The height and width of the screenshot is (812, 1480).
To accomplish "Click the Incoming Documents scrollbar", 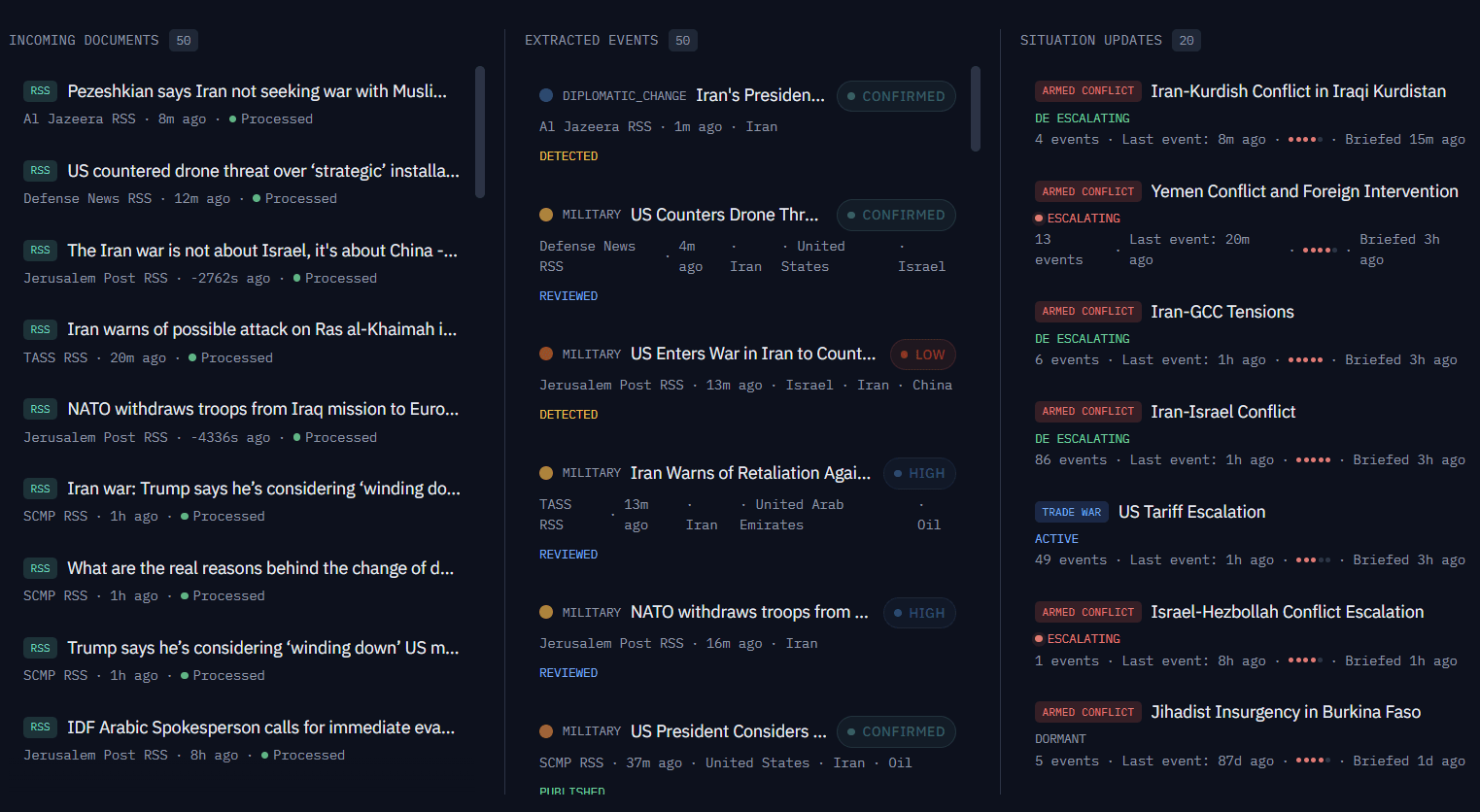I will [x=480, y=131].
